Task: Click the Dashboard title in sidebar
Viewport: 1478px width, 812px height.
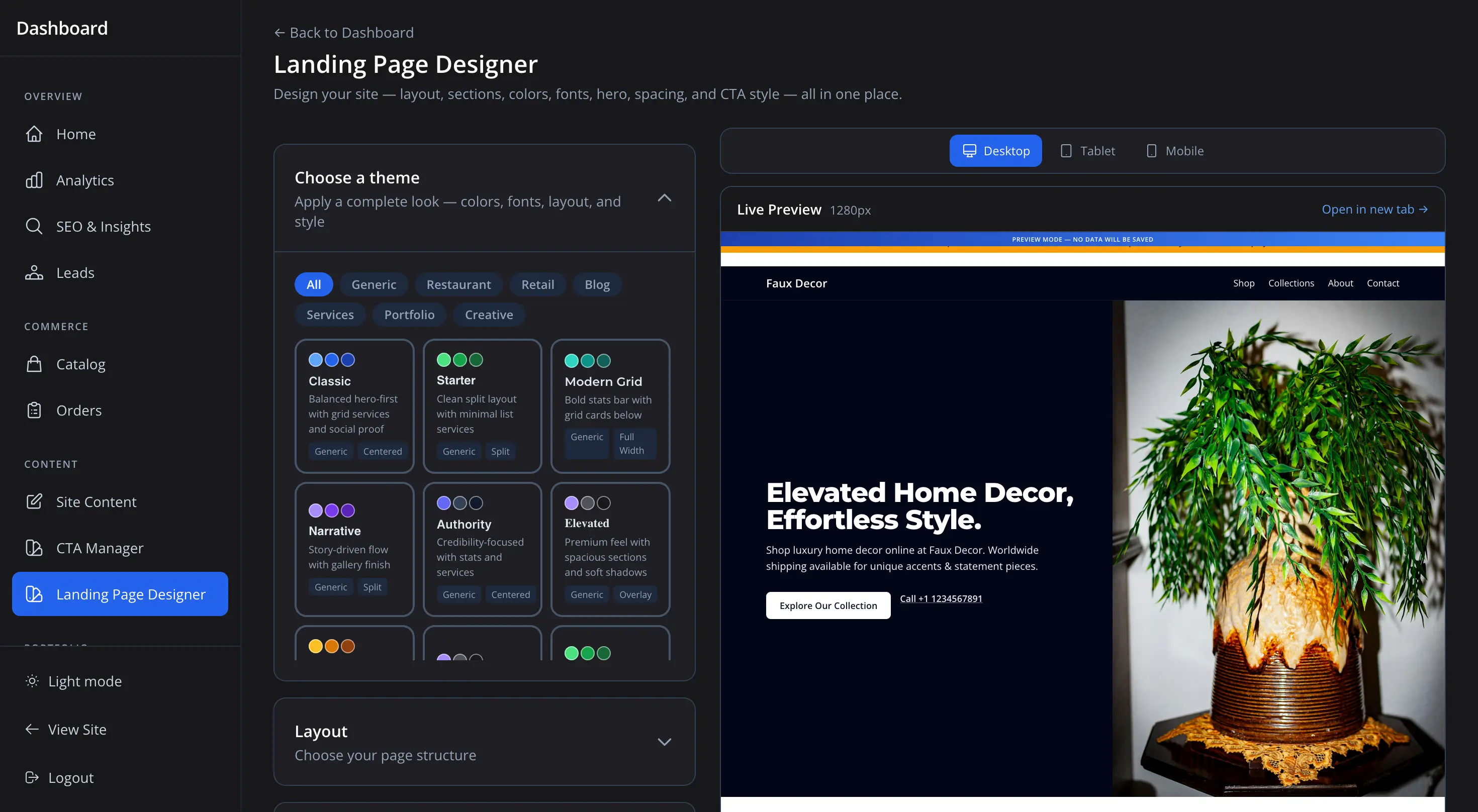Action: (x=62, y=28)
